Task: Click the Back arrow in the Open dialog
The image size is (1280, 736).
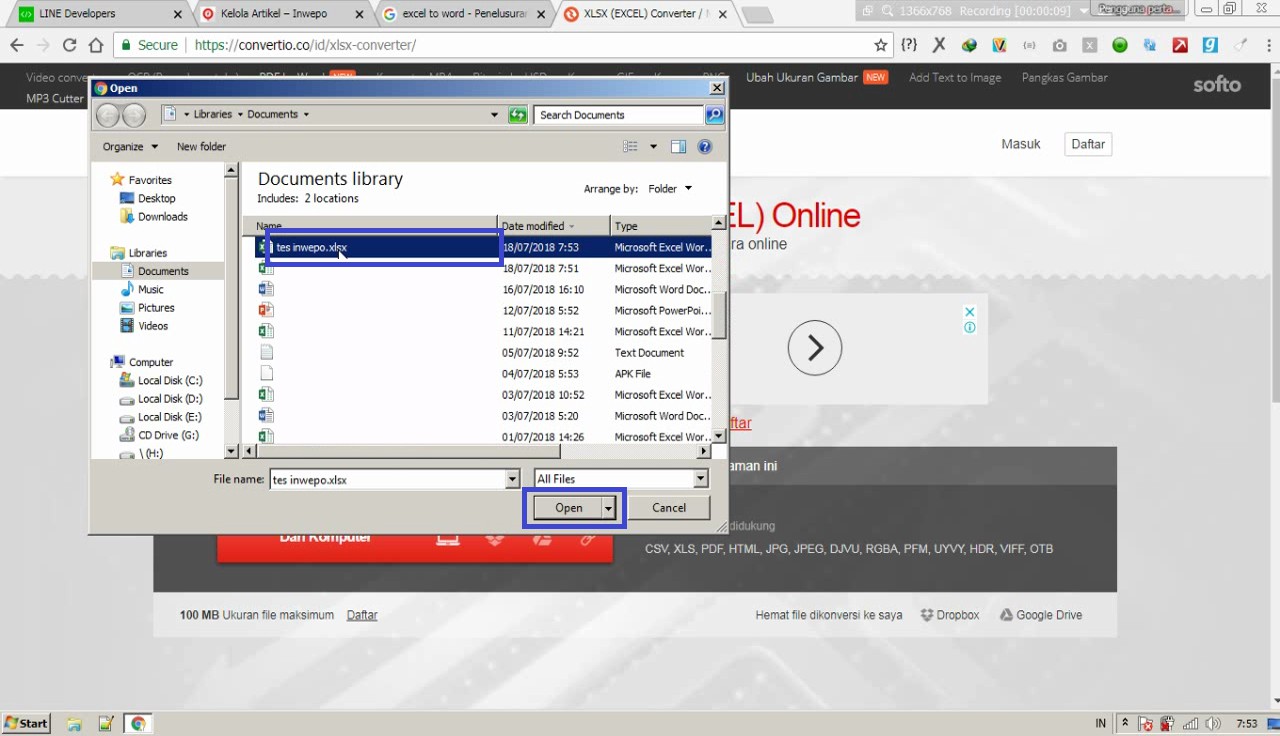Action: coord(108,115)
